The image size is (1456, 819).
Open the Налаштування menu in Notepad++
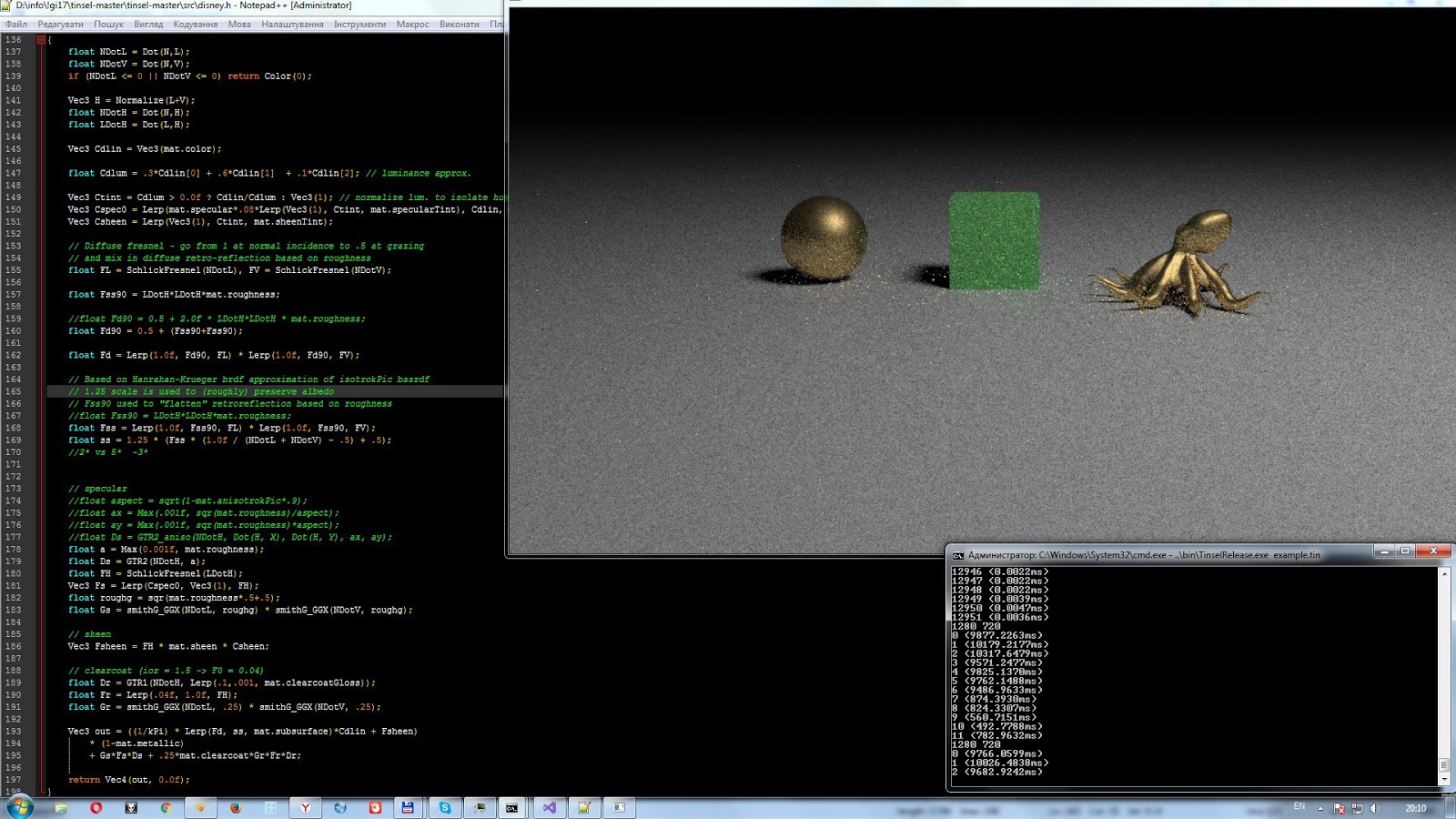coord(293,25)
